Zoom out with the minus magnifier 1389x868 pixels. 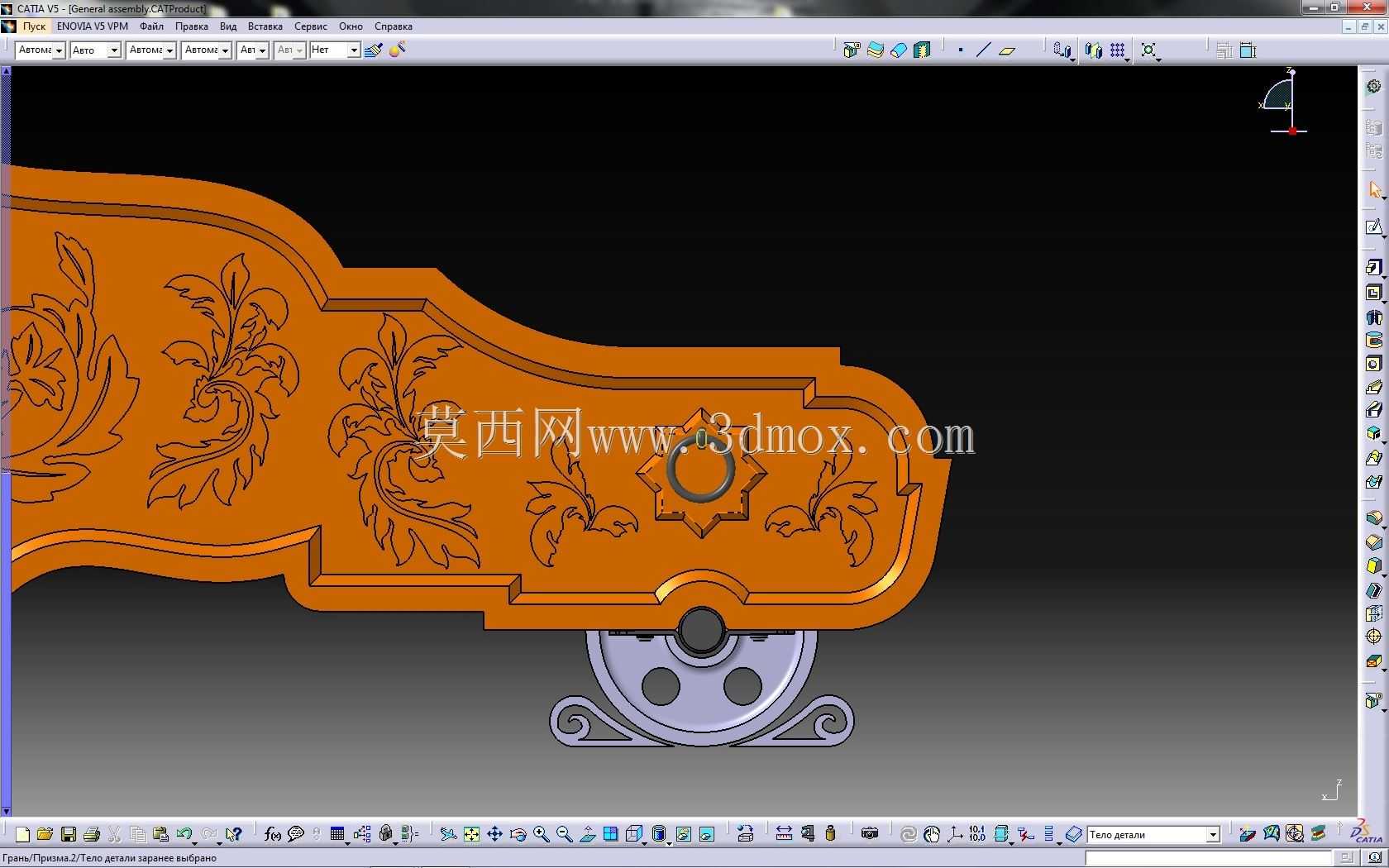[564, 835]
